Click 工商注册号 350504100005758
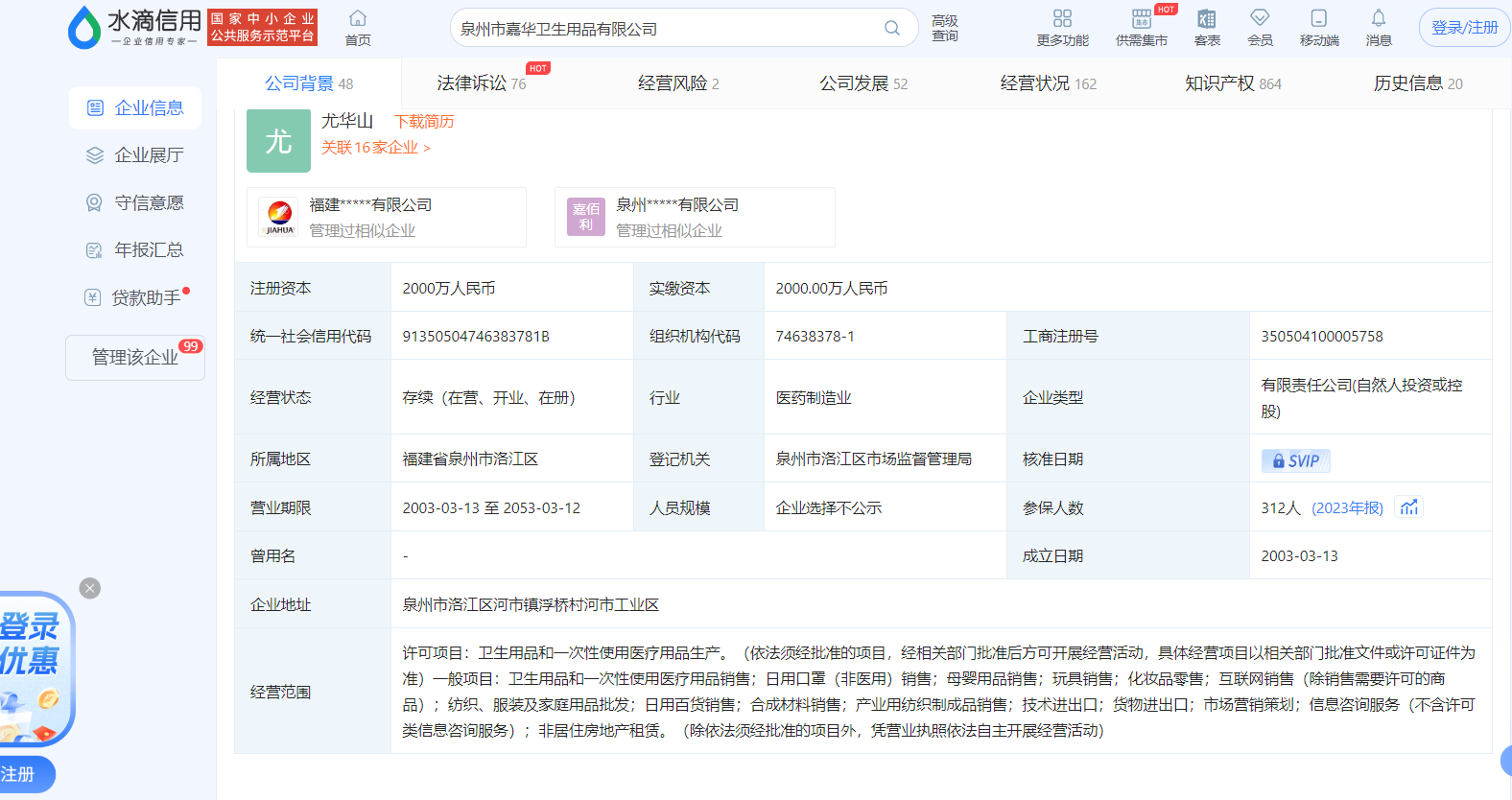This screenshot has width=1512, height=800. pos(1322,336)
